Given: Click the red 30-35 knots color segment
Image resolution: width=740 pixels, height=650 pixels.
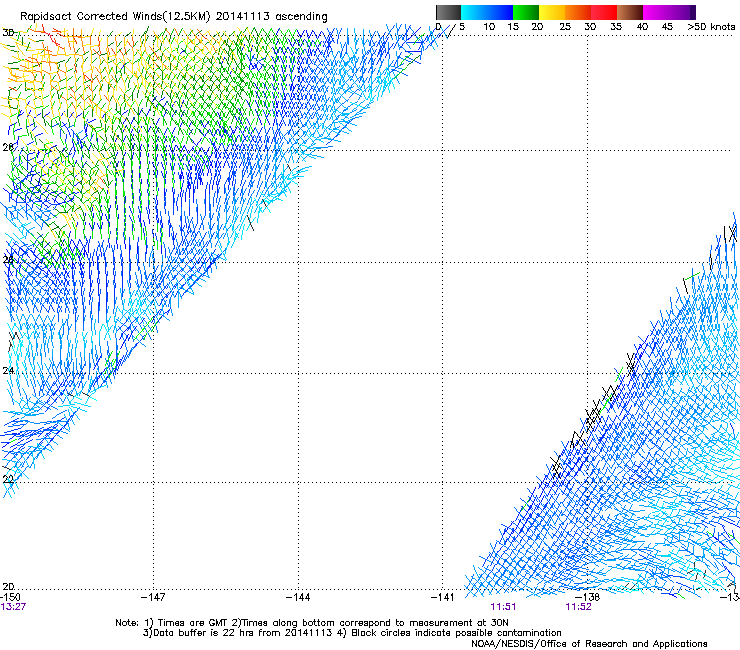Looking at the screenshot, I should click(x=604, y=12).
